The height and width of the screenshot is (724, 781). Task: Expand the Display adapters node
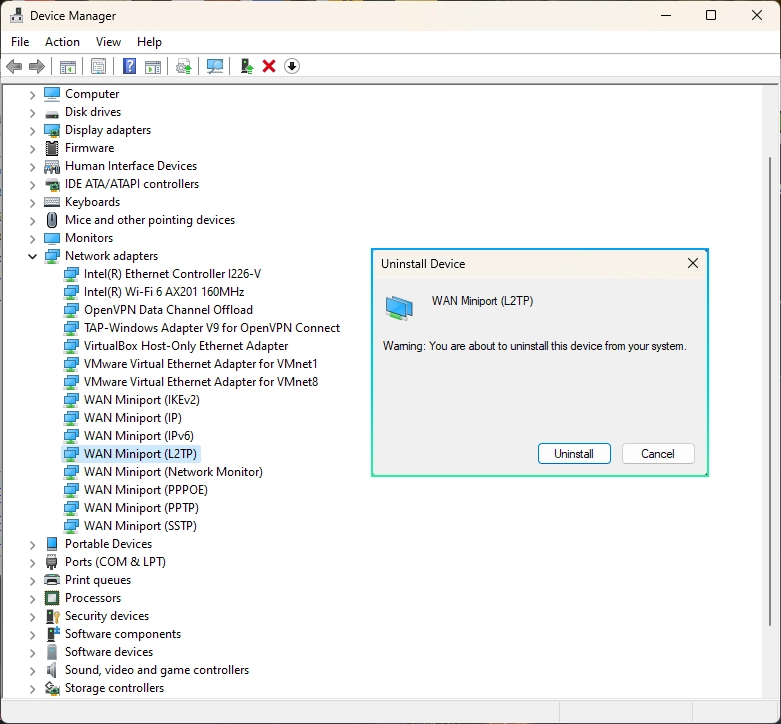pos(32,130)
